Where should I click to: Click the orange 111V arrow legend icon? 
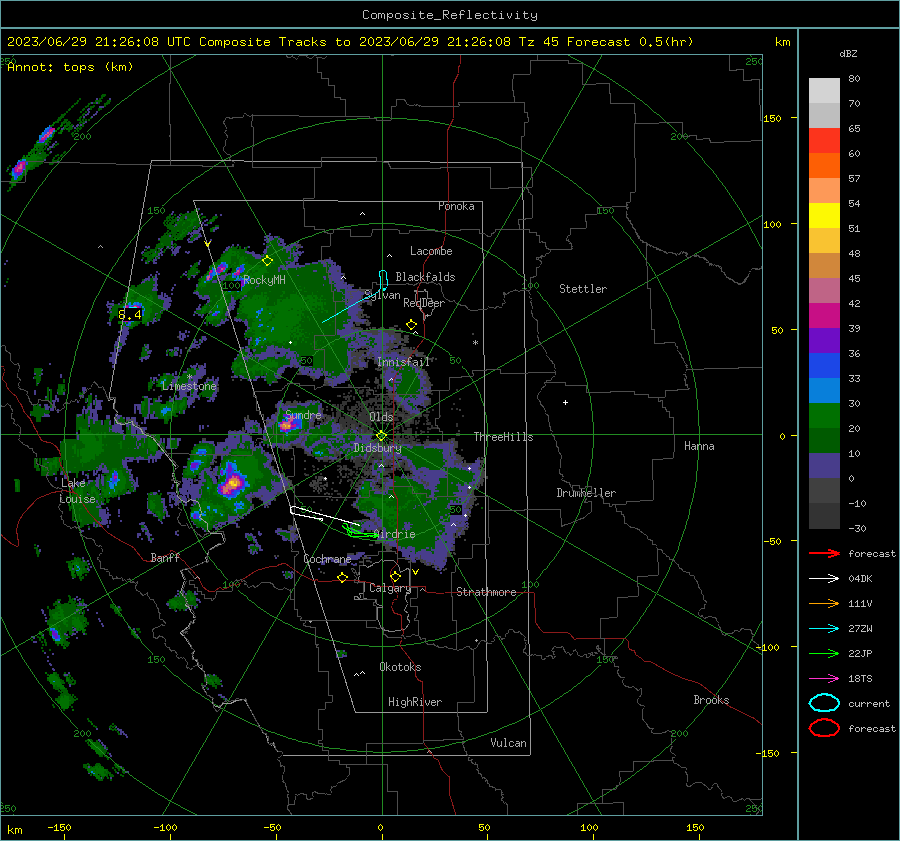click(x=824, y=603)
